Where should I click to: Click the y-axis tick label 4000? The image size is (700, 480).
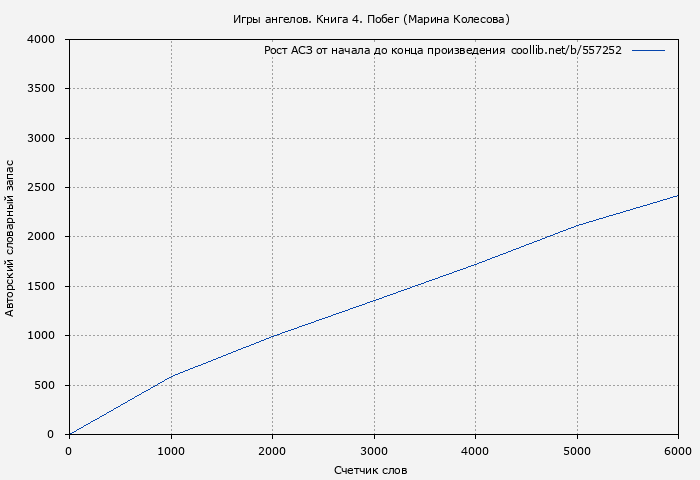pos(41,40)
